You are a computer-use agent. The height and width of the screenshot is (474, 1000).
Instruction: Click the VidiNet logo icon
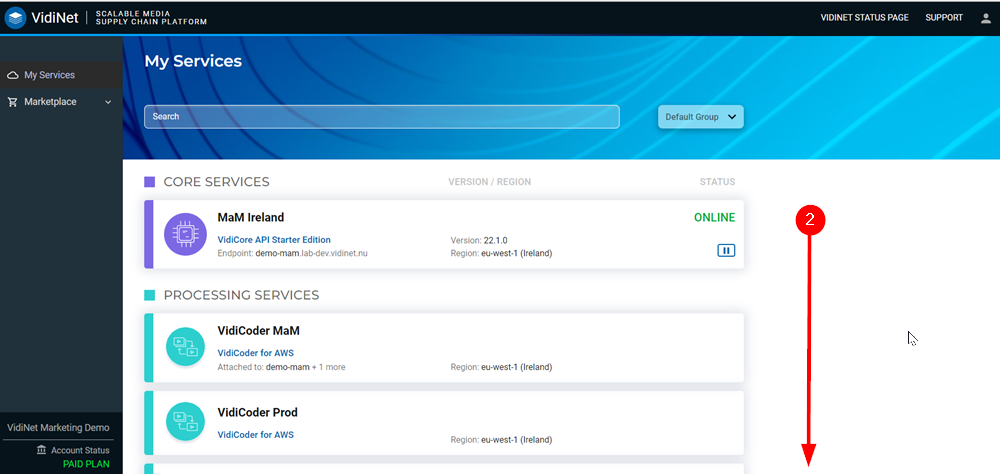[x=16, y=18]
